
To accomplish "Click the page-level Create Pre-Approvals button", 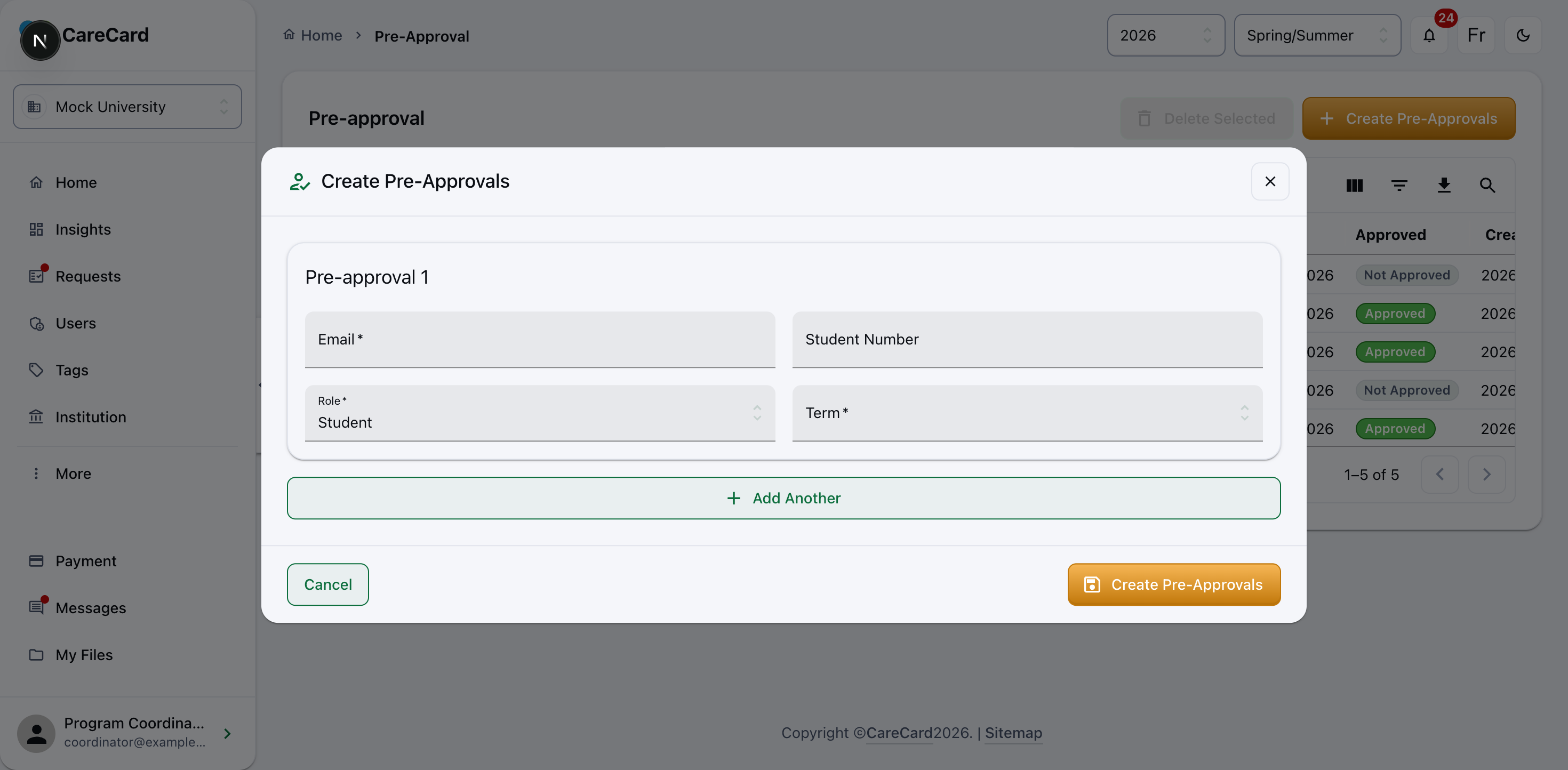I will [1408, 118].
